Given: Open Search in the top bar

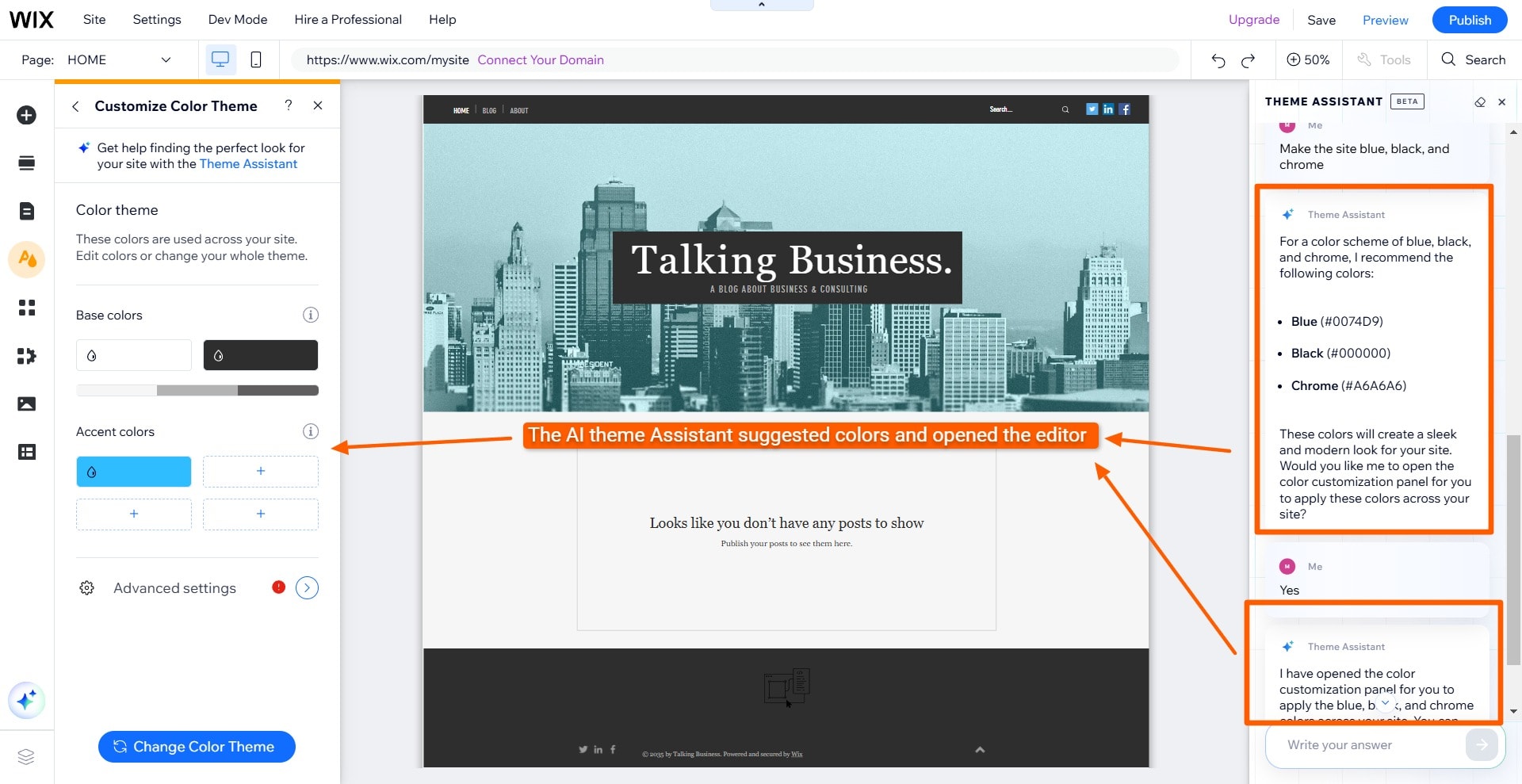Looking at the screenshot, I should click(x=1474, y=59).
